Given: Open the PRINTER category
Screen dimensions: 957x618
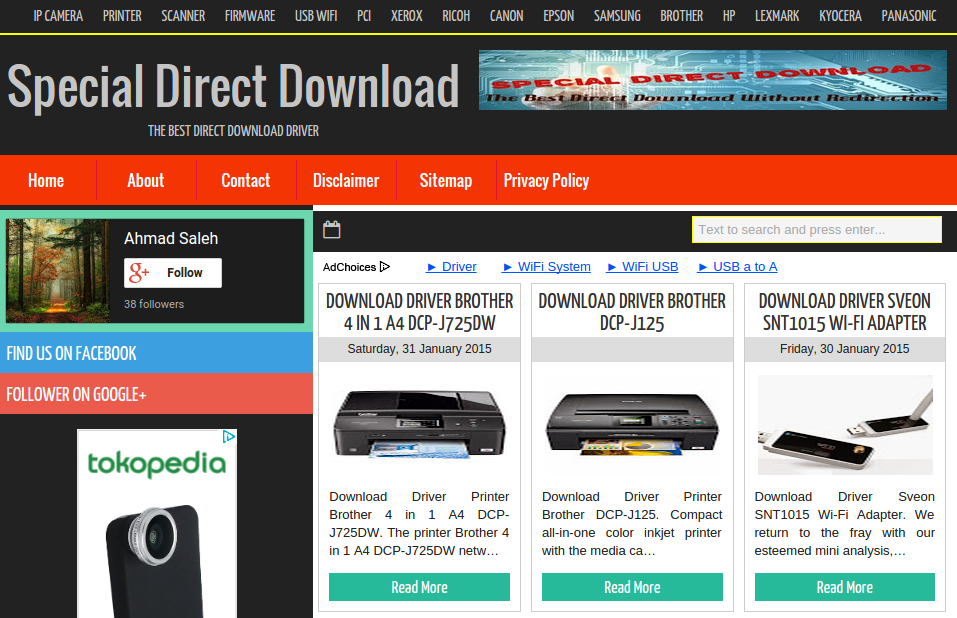Looking at the screenshot, I should click(122, 16).
